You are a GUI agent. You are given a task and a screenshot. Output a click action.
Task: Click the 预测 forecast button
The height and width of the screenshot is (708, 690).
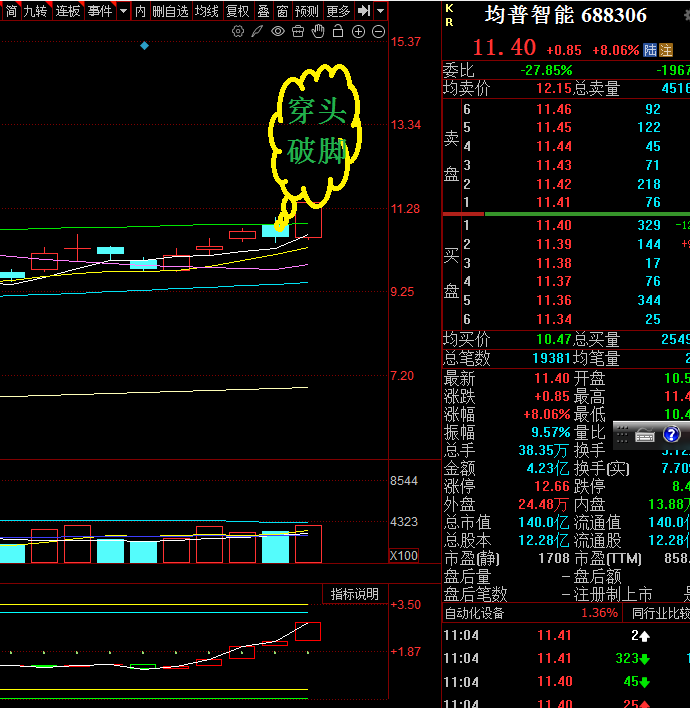point(307,11)
